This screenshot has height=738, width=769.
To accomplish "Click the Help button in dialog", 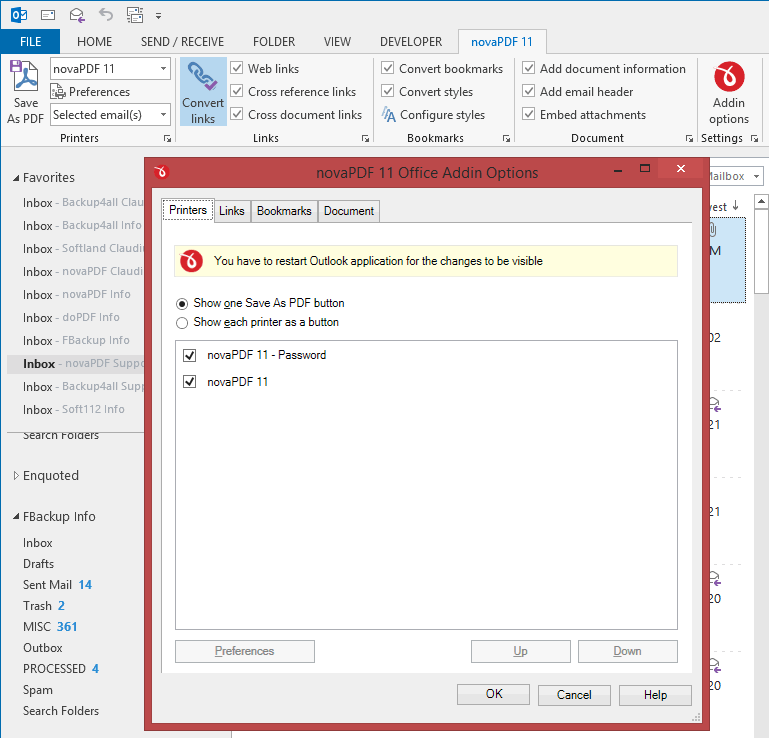I will coord(655,695).
